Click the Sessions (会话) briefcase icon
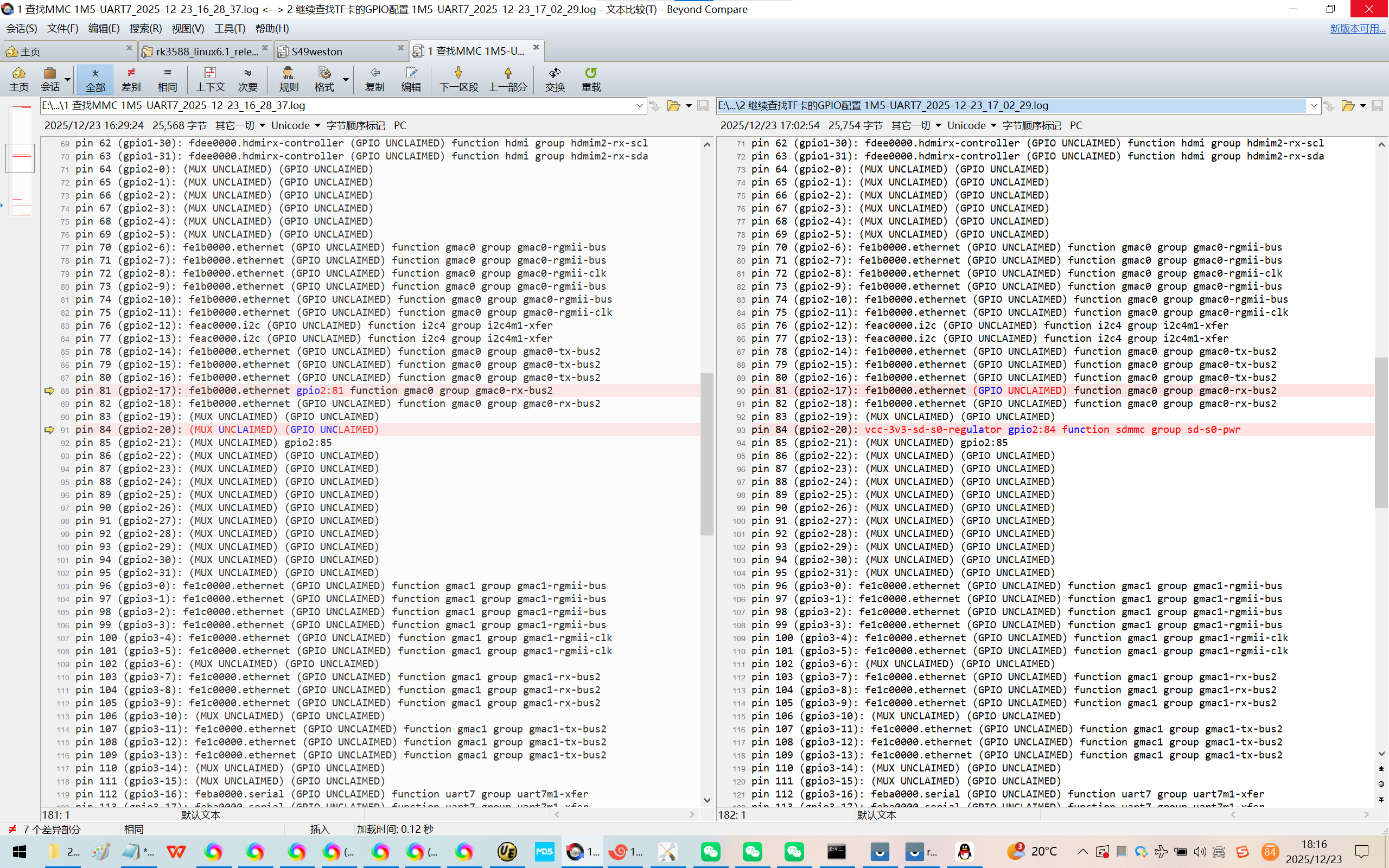The height and width of the screenshot is (868, 1389). click(x=50, y=79)
